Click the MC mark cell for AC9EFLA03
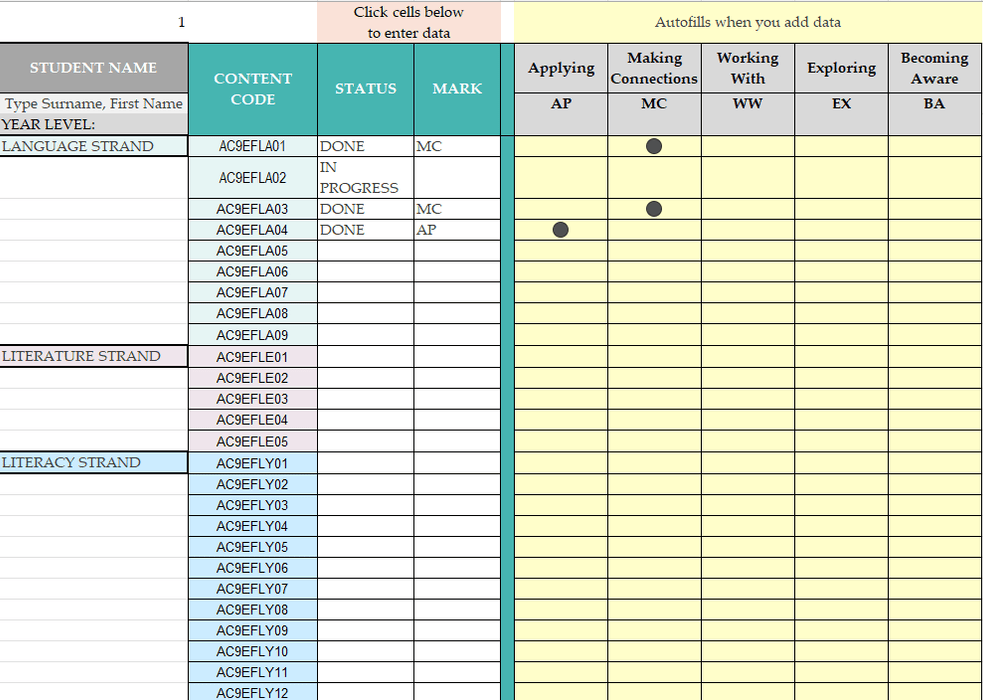This screenshot has width=983, height=700. click(x=457, y=209)
